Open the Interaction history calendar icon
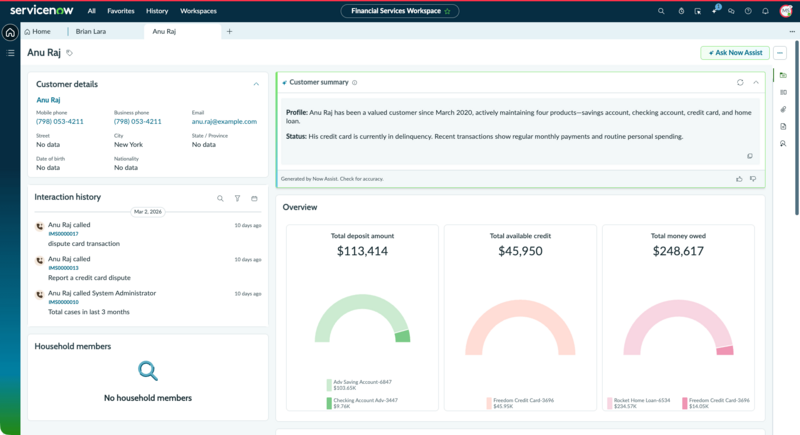 tap(254, 198)
